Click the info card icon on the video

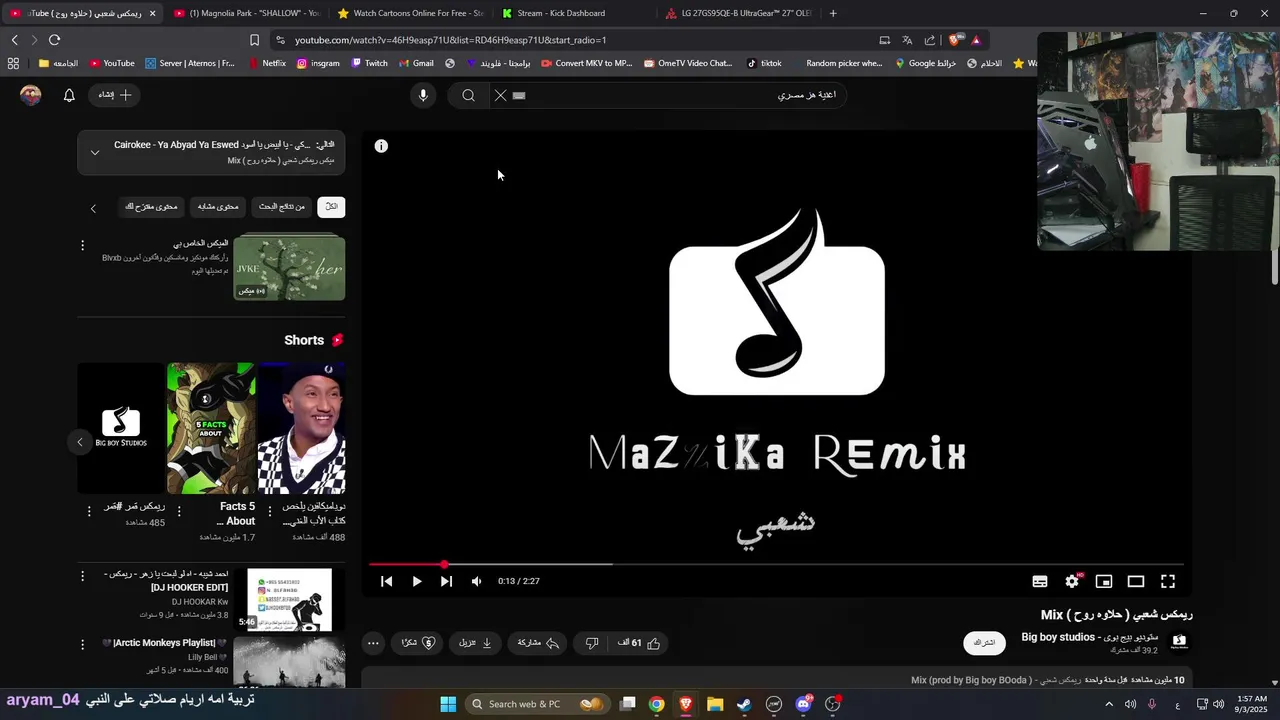(x=381, y=146)
